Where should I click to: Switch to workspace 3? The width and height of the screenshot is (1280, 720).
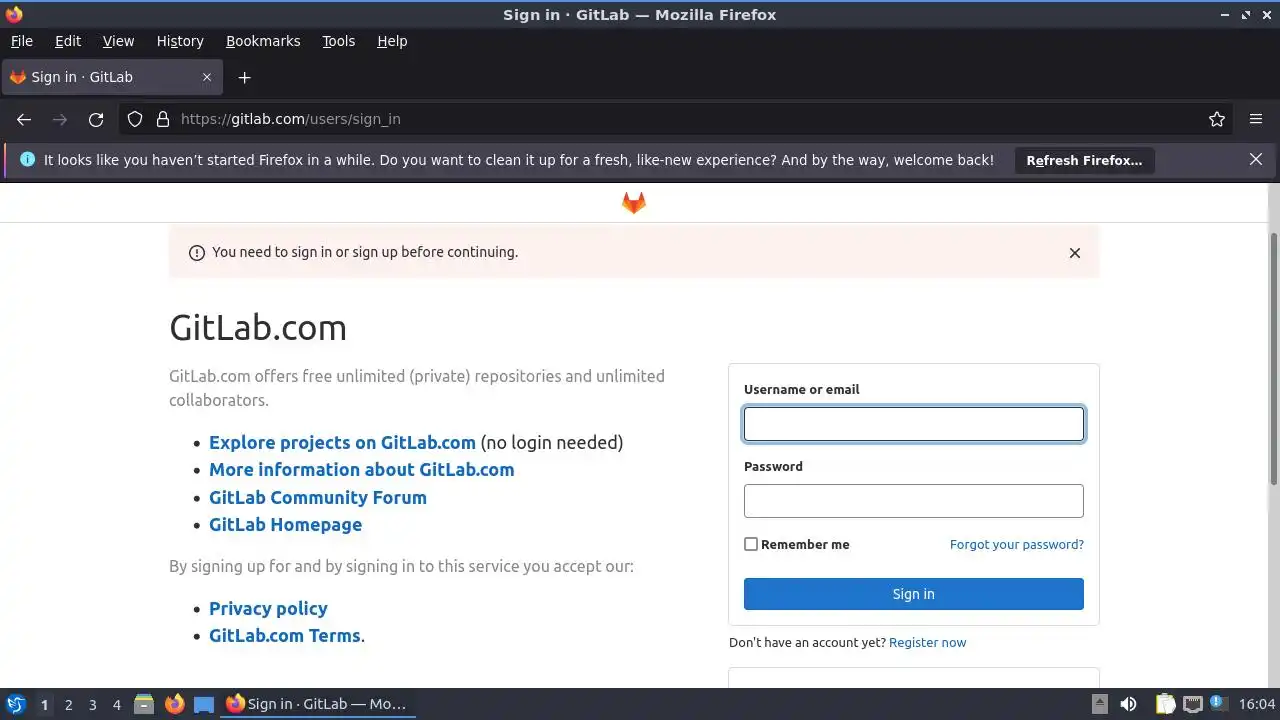pos(92,704)
